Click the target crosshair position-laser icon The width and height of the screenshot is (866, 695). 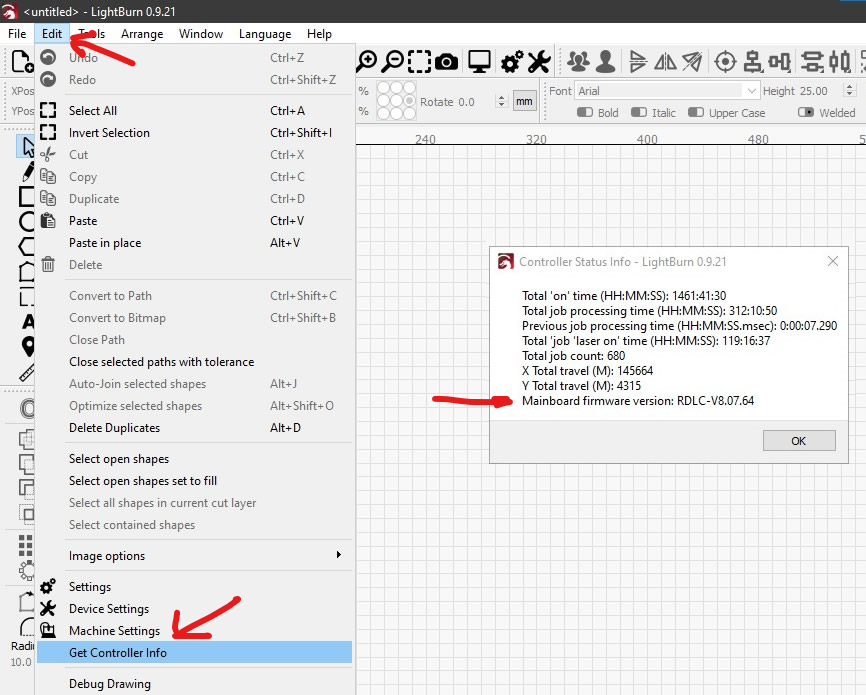[725, 61]
